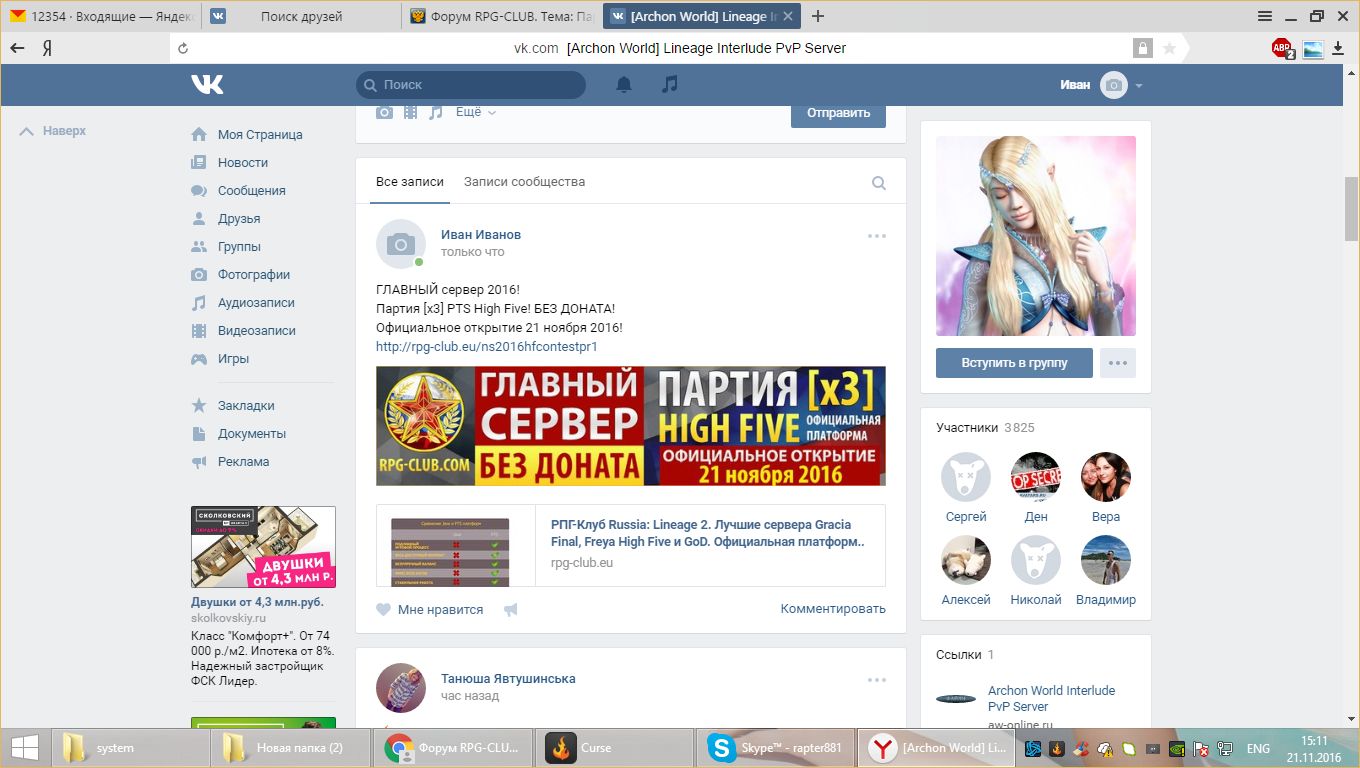1360x768 pixels.
Task: Open member Вера's avatar
Action: (x=1106, y=477)
